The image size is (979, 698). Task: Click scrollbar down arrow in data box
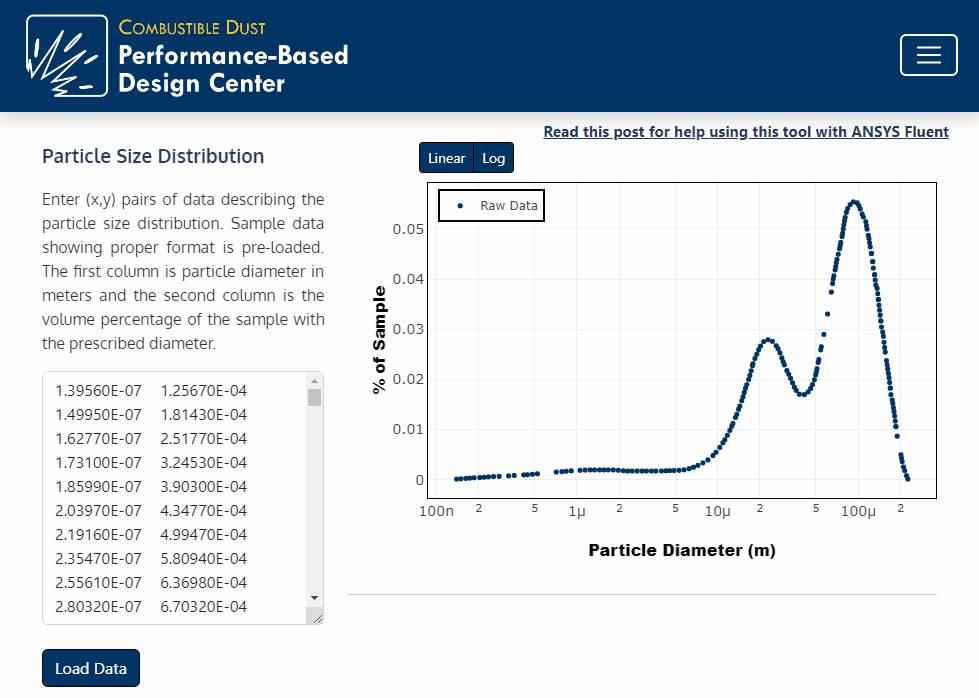[x=315, y=597]
